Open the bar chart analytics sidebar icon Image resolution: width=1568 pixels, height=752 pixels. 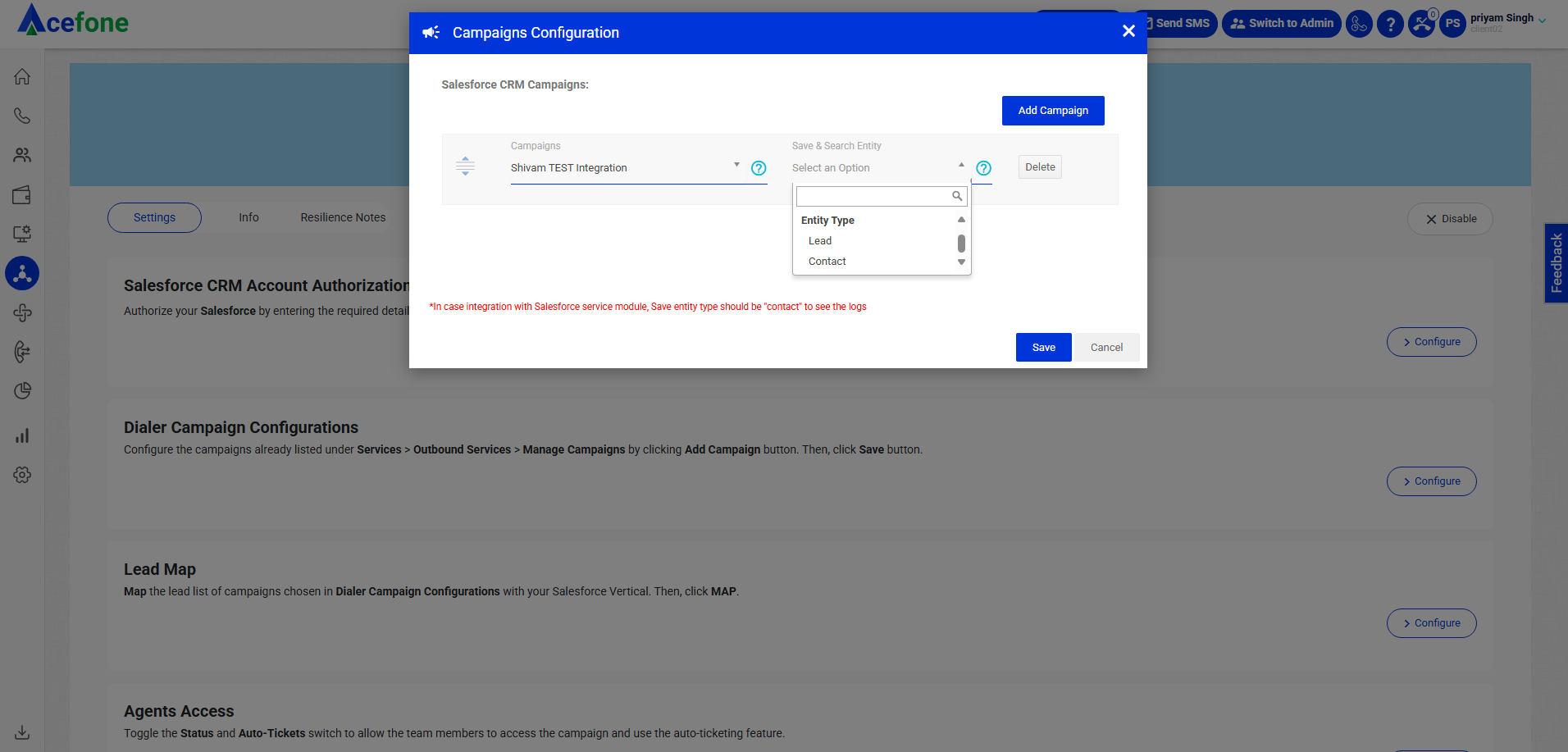point(22,435)
